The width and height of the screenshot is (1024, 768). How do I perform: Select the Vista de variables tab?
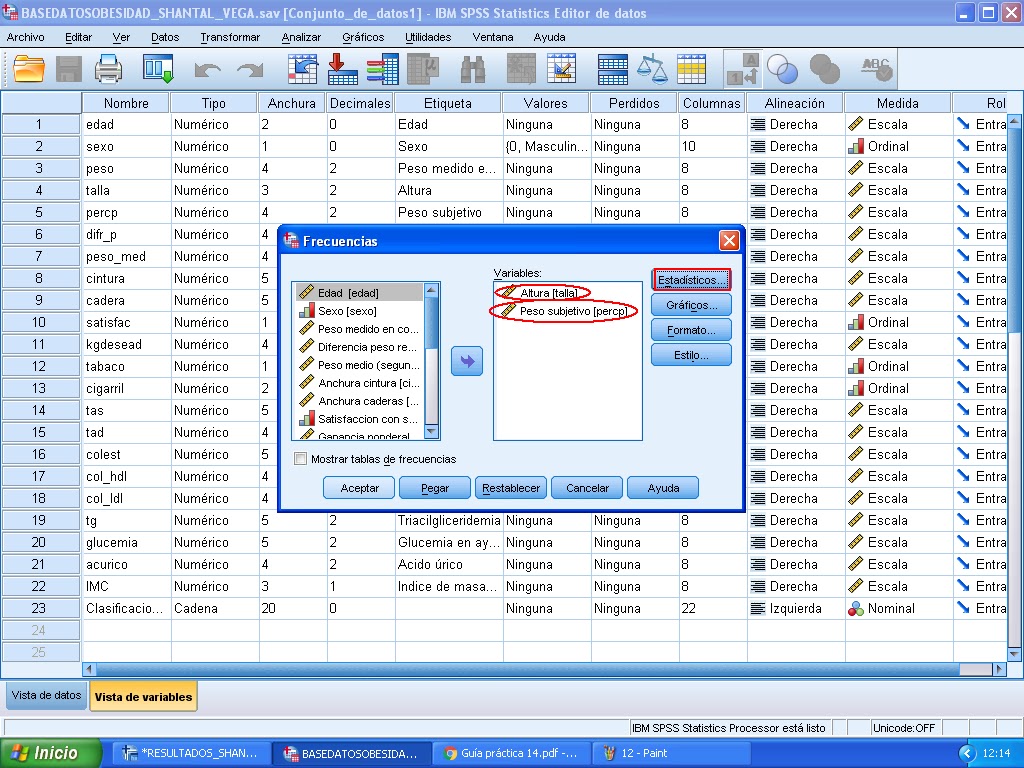[x=143, y=697]
